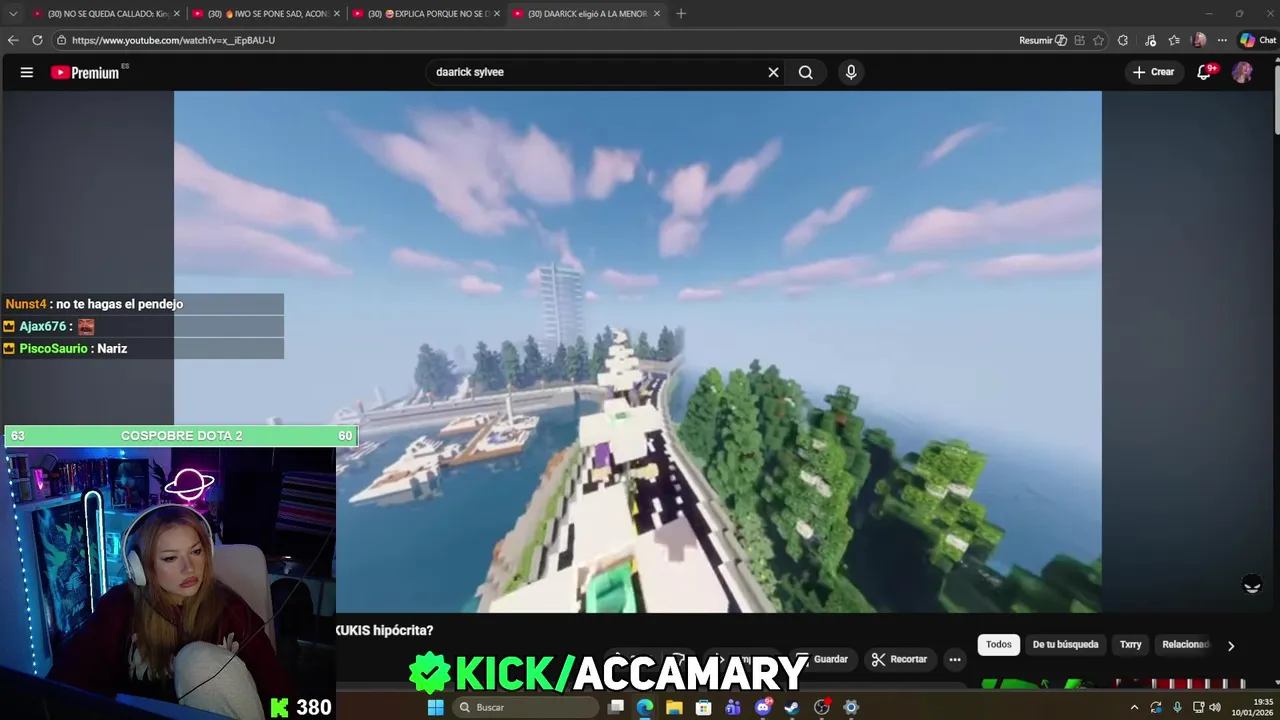Select the Todos filter chip

999,645
